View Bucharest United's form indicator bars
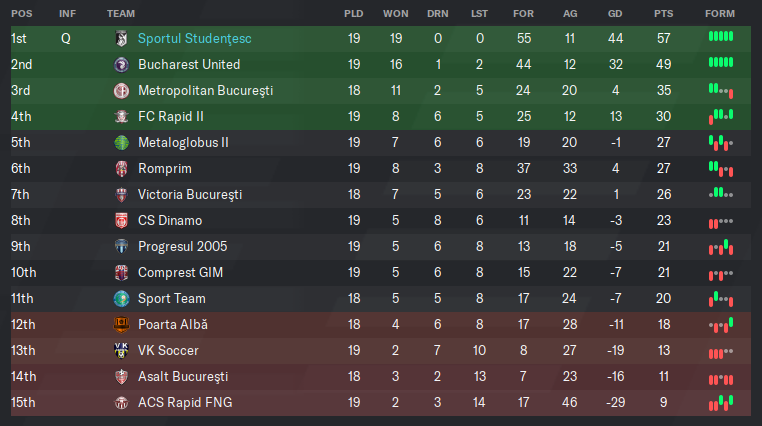 click(721, 62)
